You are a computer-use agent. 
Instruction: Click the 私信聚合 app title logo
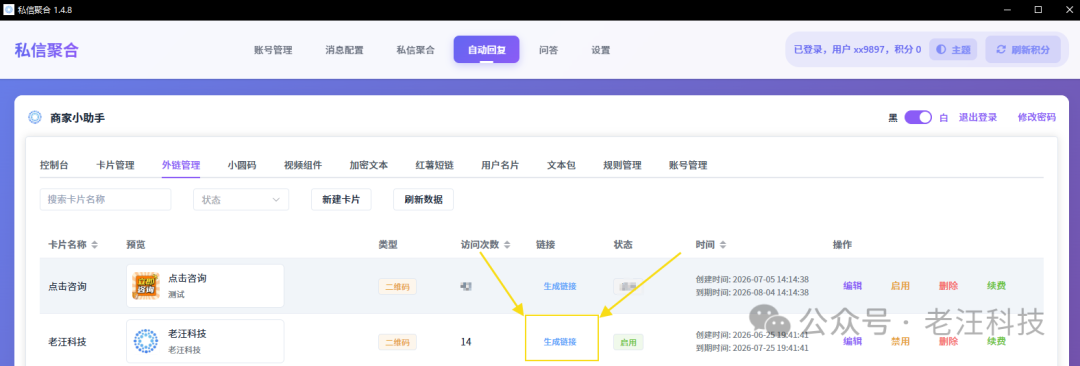coord(47,50)
